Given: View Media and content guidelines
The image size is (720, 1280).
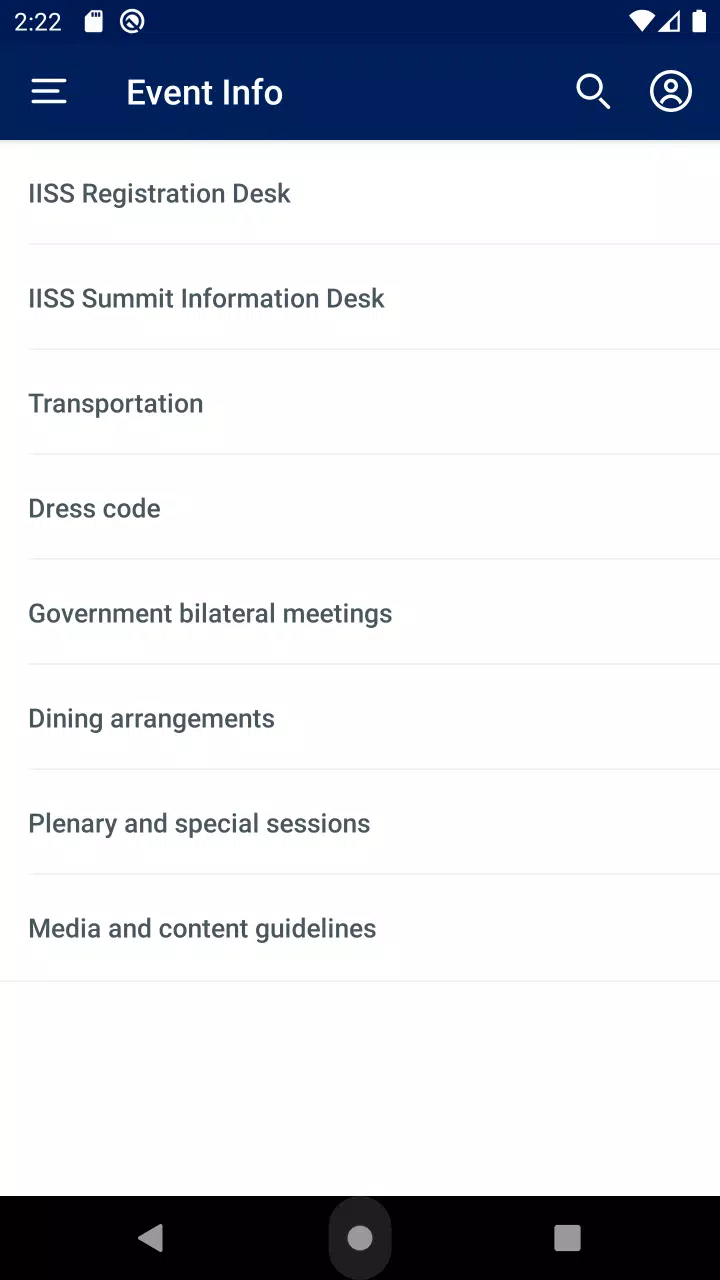Looking at the screenshot, I should [360, 928].
